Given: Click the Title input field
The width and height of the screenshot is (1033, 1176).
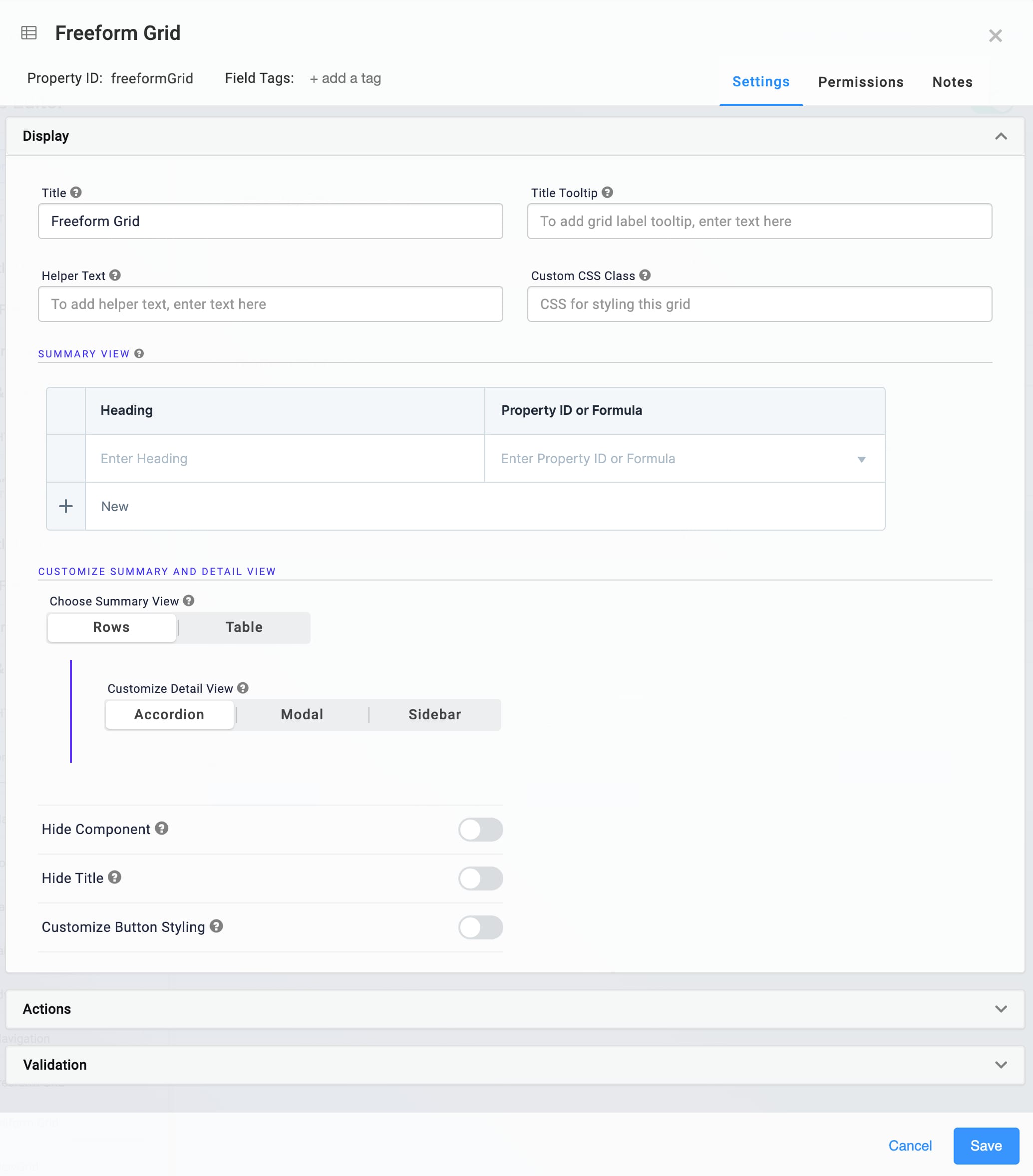Looking at the screenshot, I should point(270,221).
